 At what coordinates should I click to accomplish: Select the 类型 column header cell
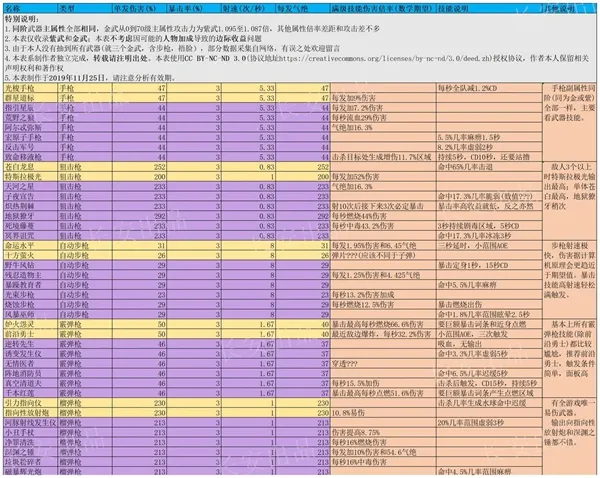coord(85,8)
